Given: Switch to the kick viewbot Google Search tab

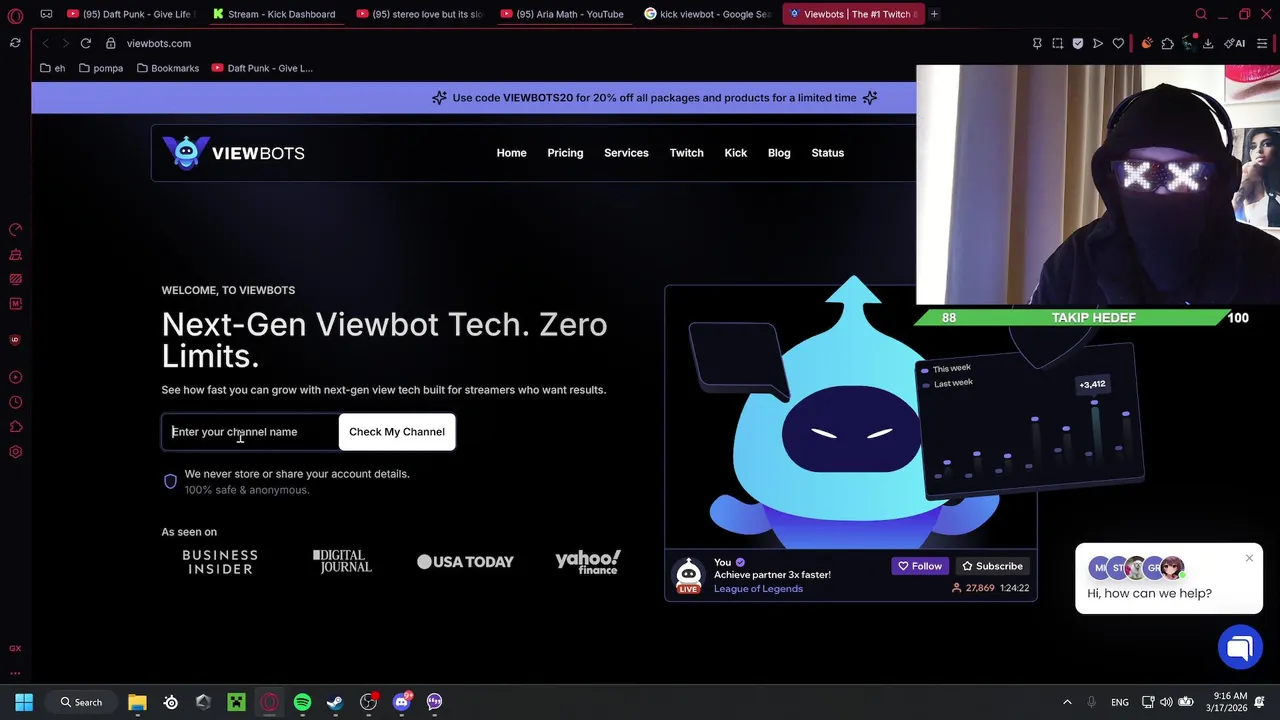Looking at the screenshot, I should point(706,14).
